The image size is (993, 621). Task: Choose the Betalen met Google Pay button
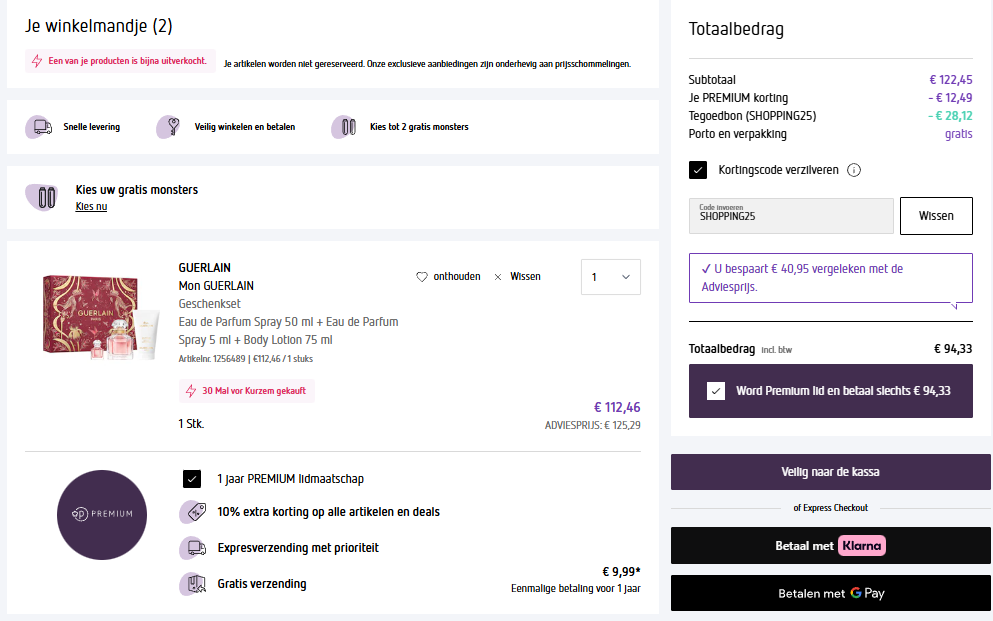tap(830, 593)
